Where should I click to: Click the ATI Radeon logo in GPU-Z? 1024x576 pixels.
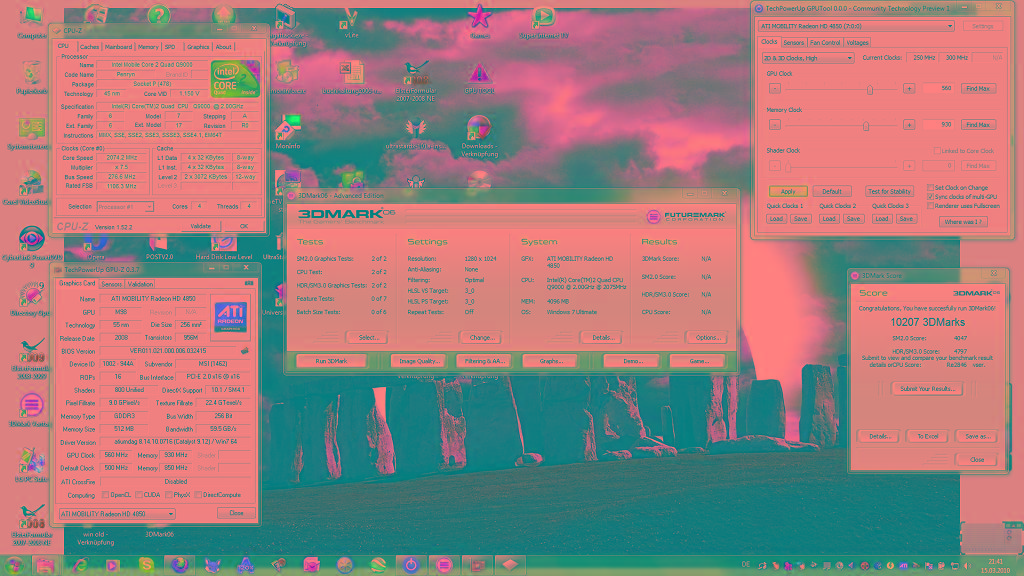click(231, 316)
